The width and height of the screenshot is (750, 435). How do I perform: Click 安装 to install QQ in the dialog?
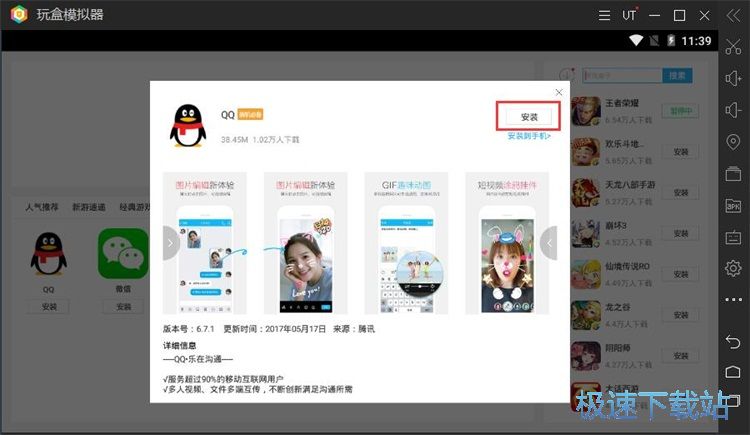coord(529,117)
